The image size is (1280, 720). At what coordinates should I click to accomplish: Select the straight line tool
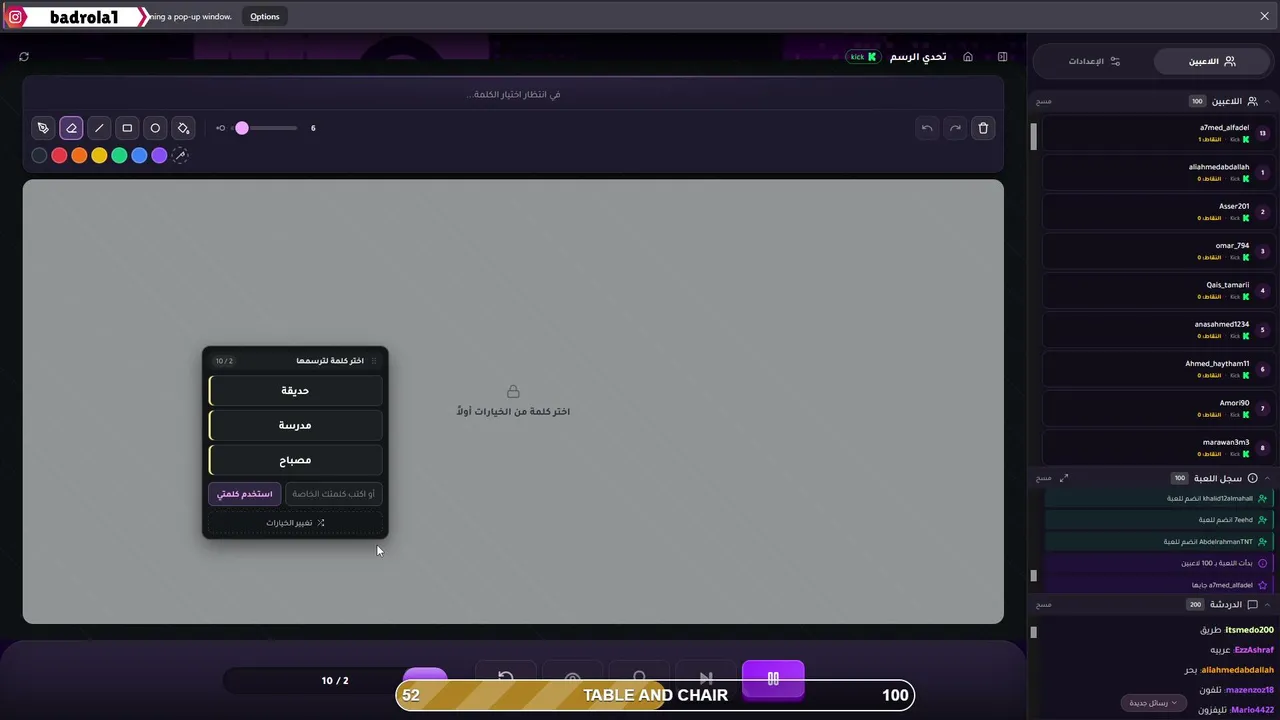click(x=99, y=128)
